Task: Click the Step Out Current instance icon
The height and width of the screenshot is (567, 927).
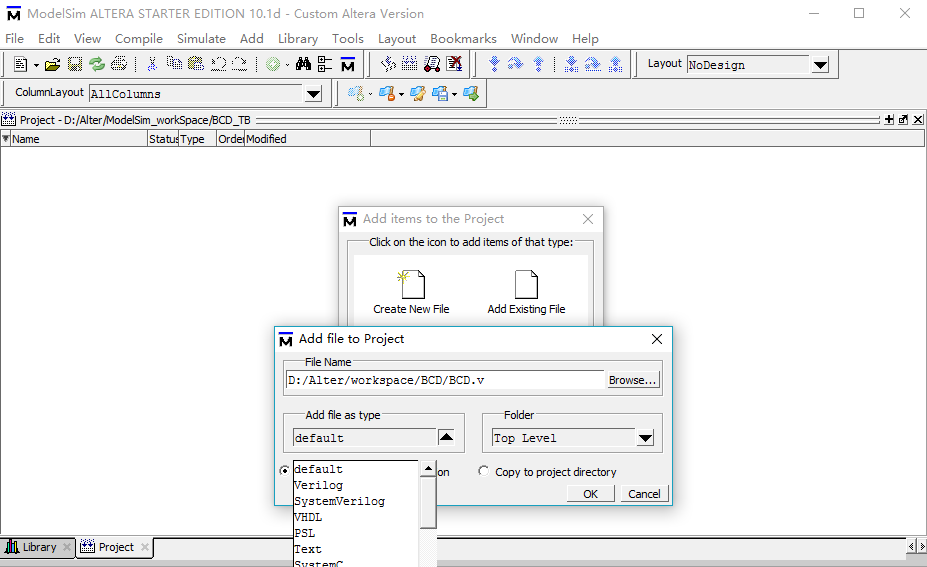Action: coord(615,64)
